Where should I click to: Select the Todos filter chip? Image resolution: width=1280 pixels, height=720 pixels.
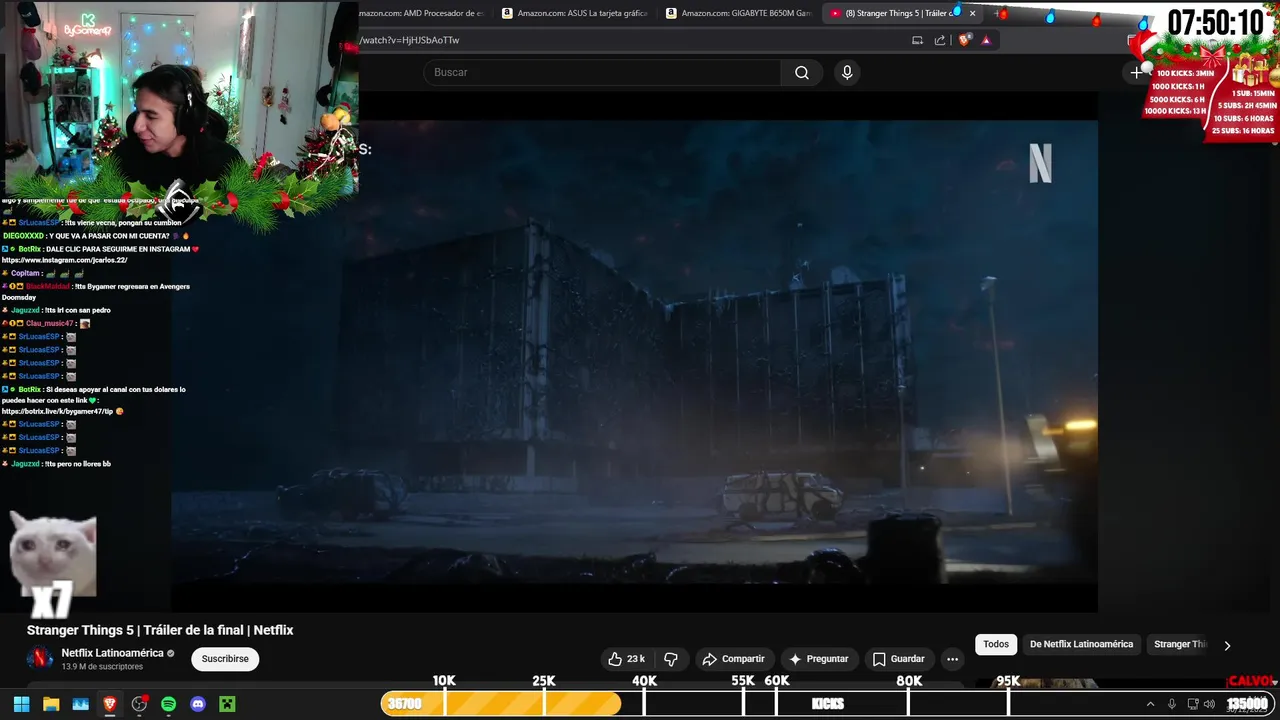[x=996, y=644]
